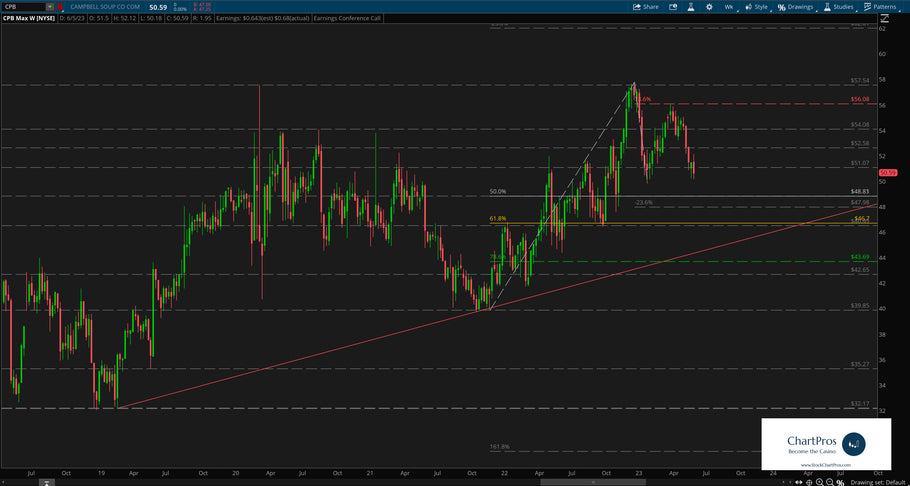The height and width of the screenshot is (486, 910).
Task: Click the last price 50.59 in header
Action: [158, 8]
